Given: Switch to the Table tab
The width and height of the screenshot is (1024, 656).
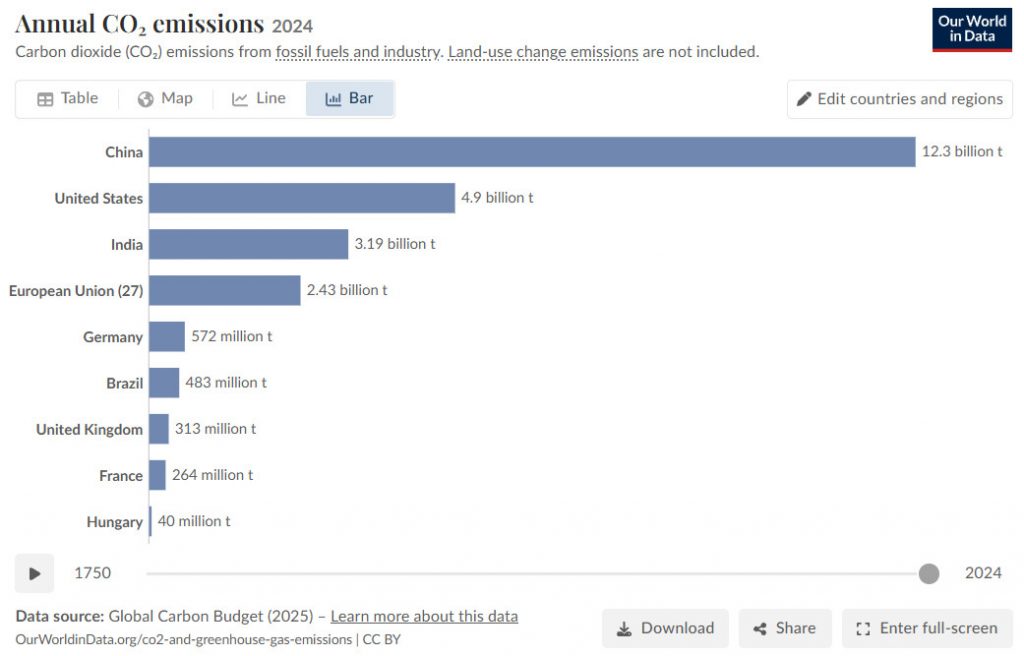Looking at the screenshot, I should (68, 99).
